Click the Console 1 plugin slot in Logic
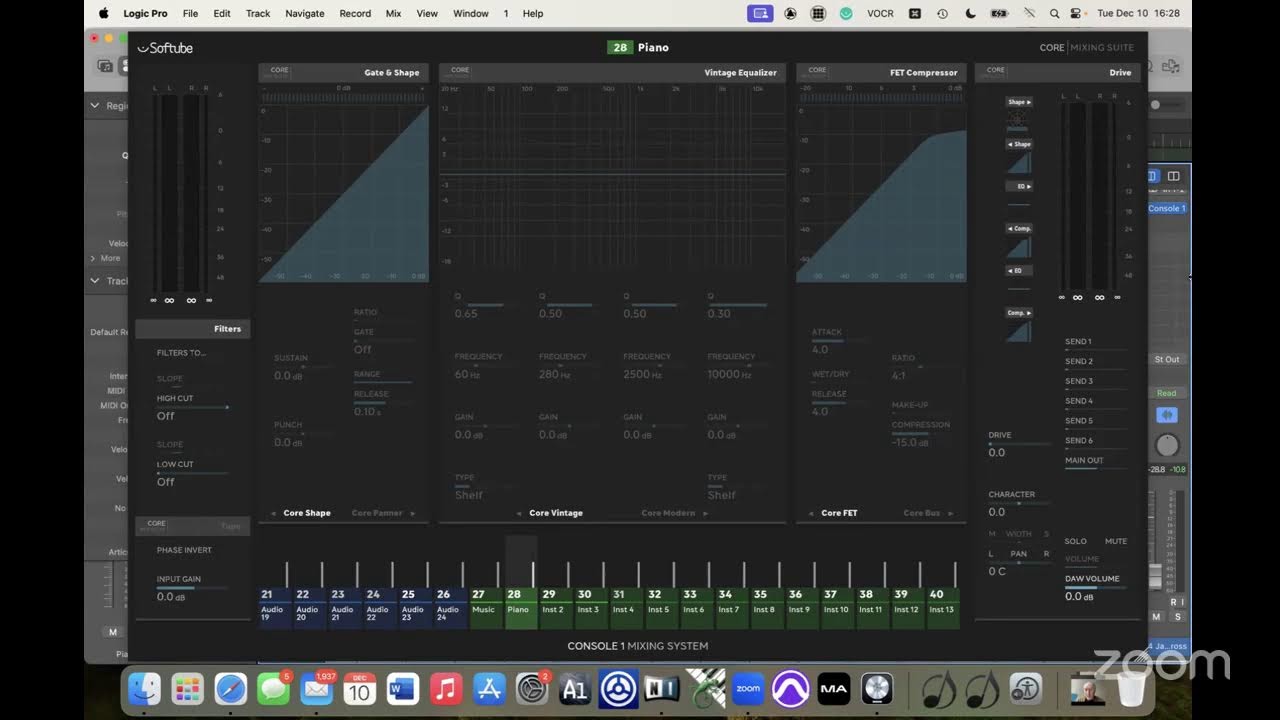Viewport: 1280px width, 720px height. coord(1168,208)
